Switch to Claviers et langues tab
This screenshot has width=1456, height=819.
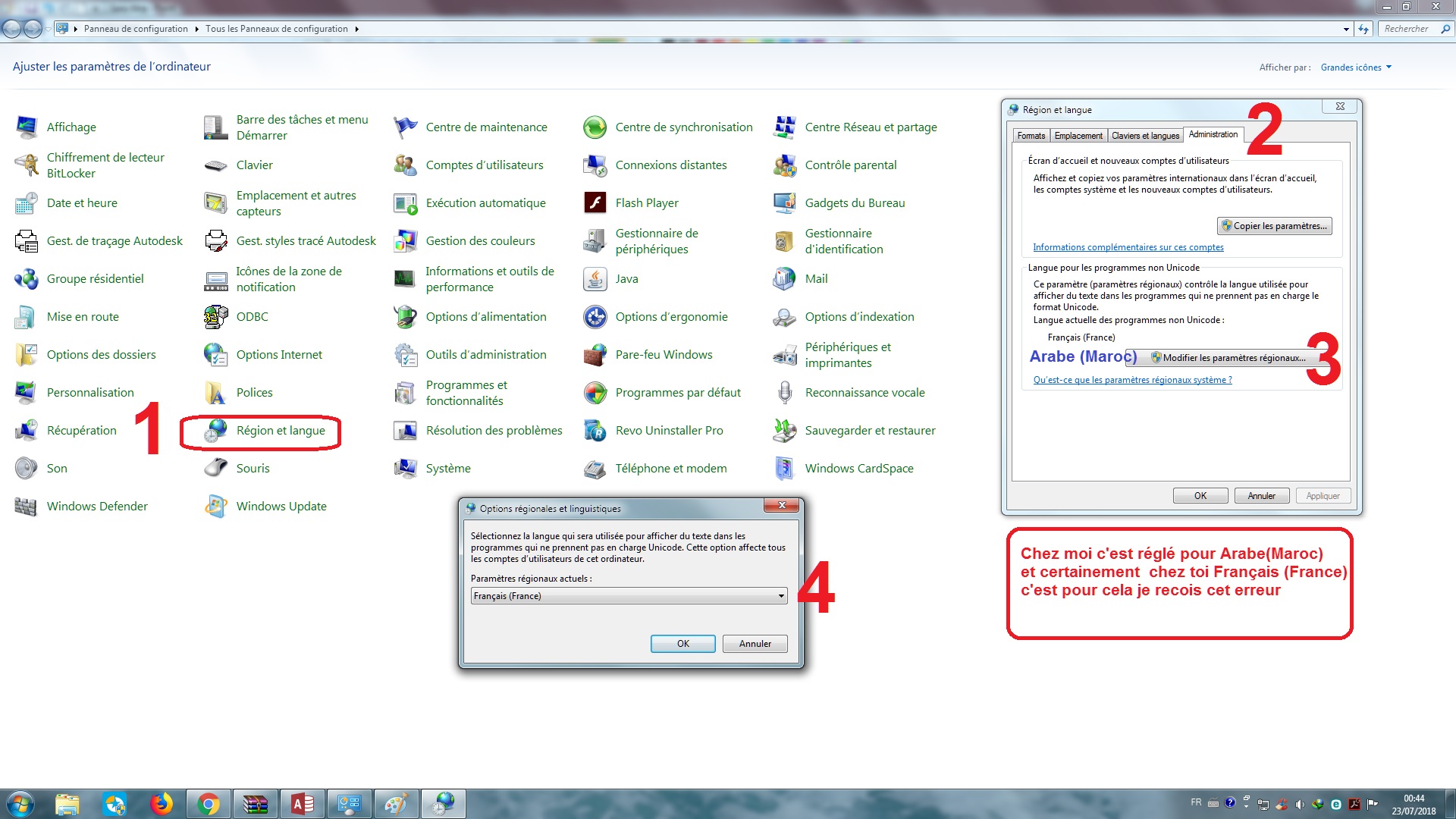click(1145, 134)
